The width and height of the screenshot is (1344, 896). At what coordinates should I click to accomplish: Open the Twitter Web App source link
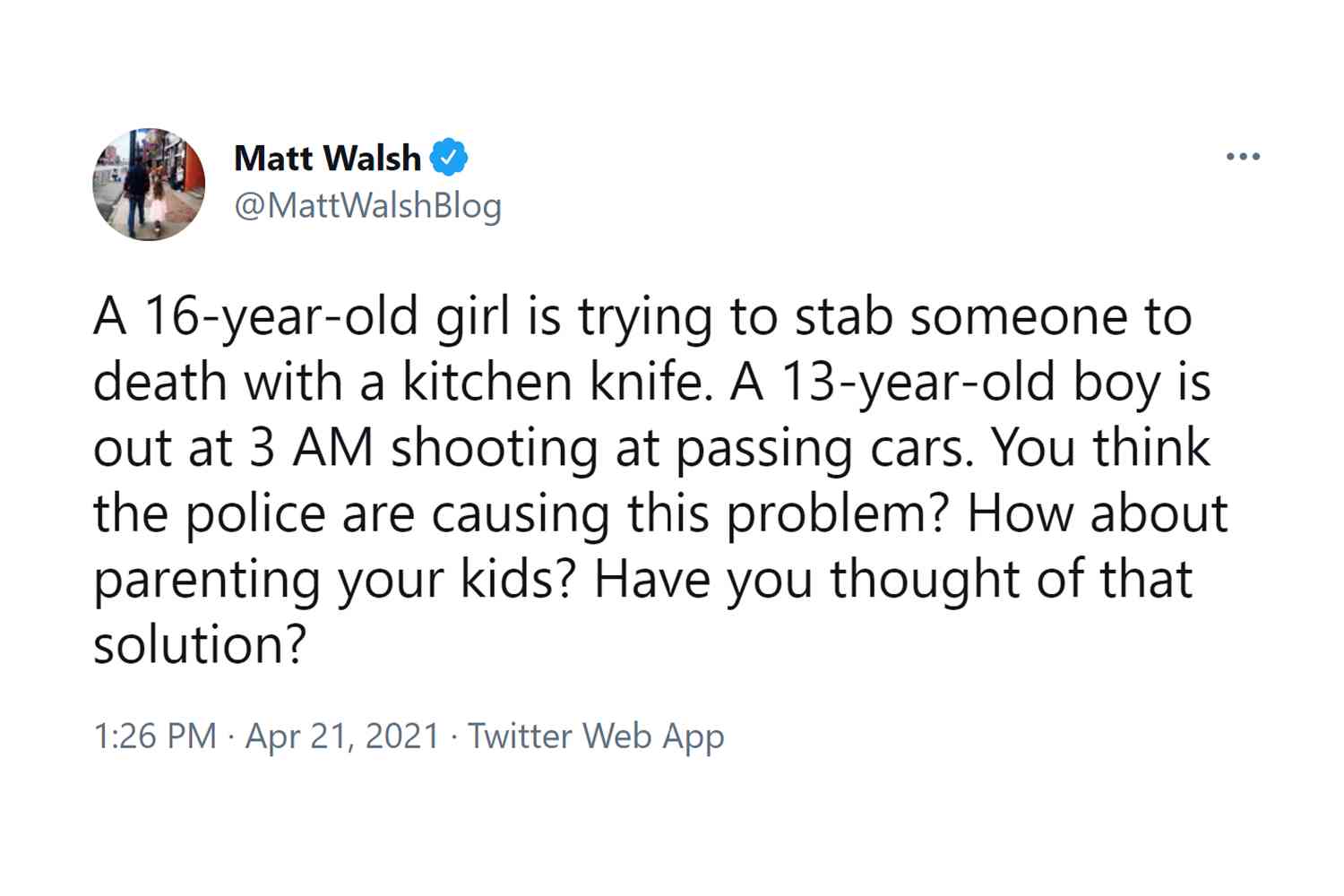(x=596, y=736)
